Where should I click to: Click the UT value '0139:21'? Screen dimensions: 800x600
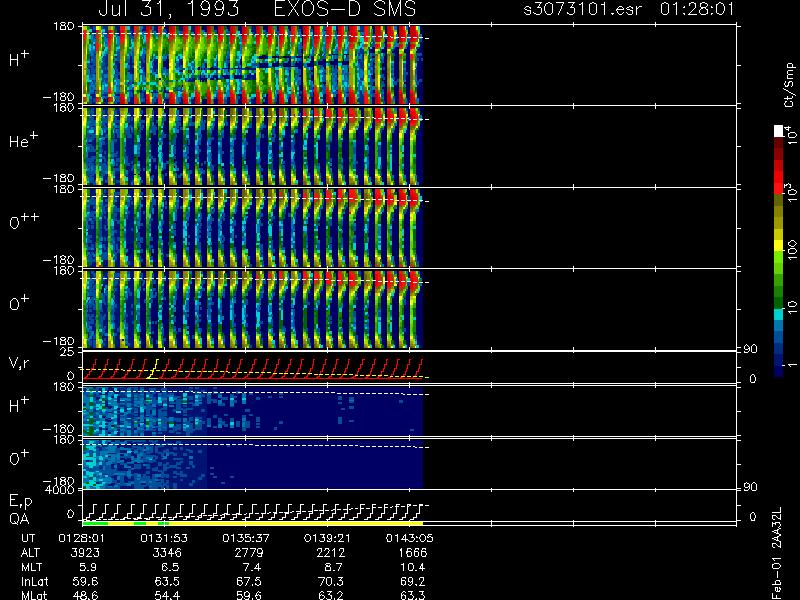tap(327, 538)
